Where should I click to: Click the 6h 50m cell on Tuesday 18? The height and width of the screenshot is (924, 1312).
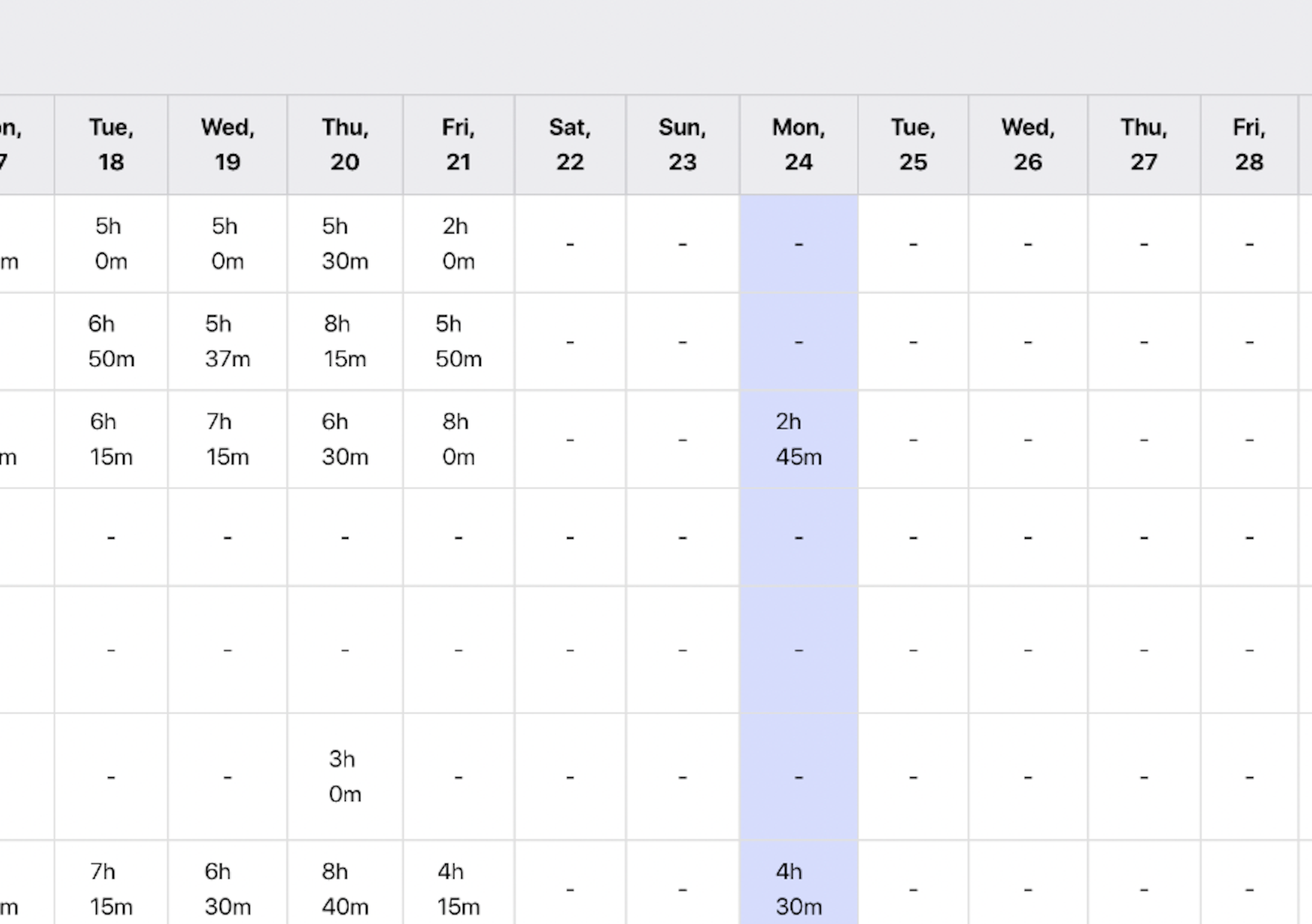pyautogui.click(x=111, y=341)
